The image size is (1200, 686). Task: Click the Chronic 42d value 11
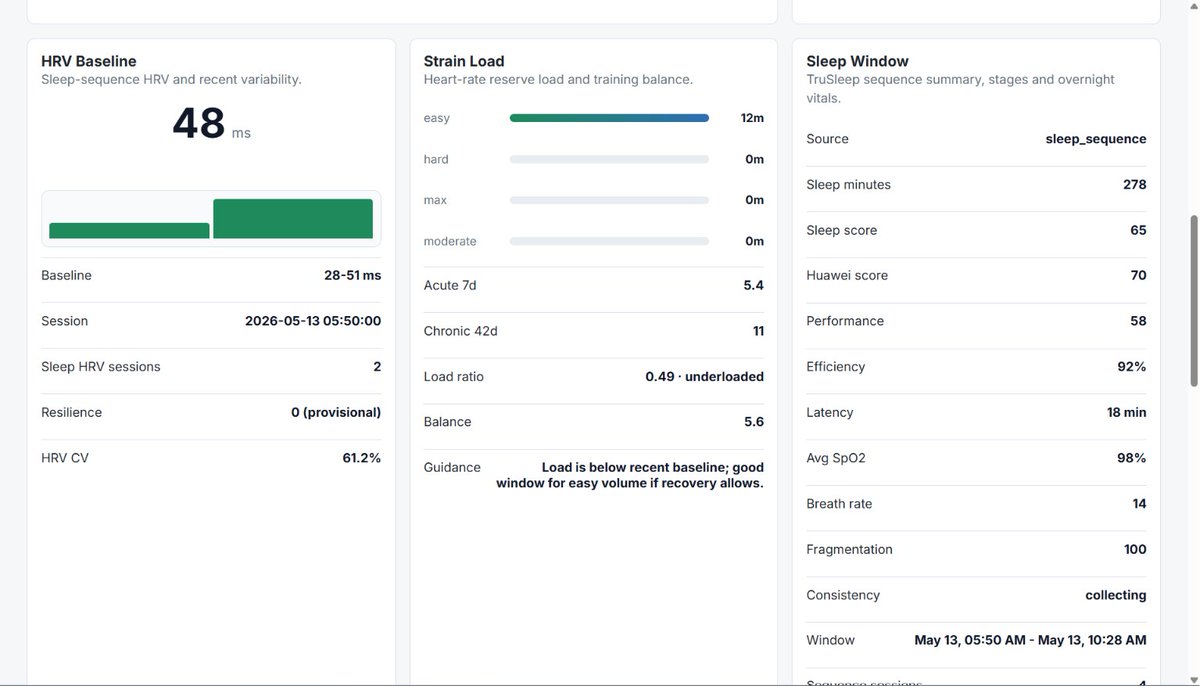(758, 331)
